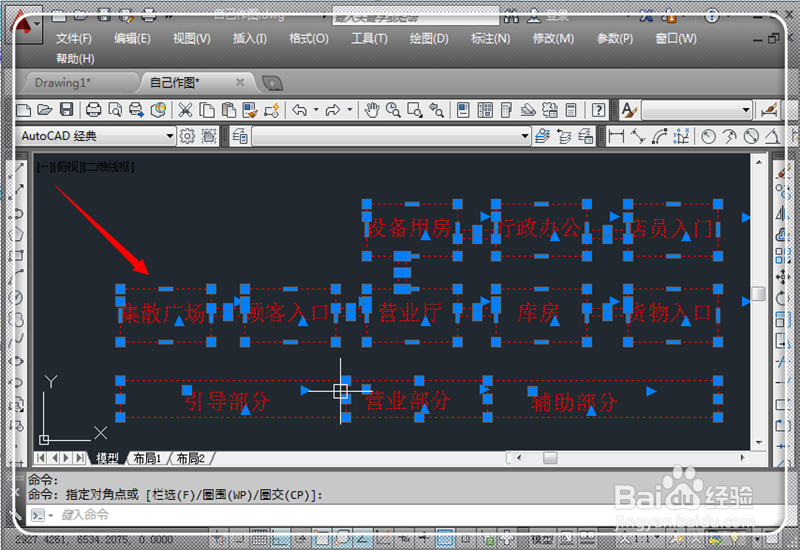Open the 绘图(D) menu
The image size is (800, 550).
(x=429, y=39)
